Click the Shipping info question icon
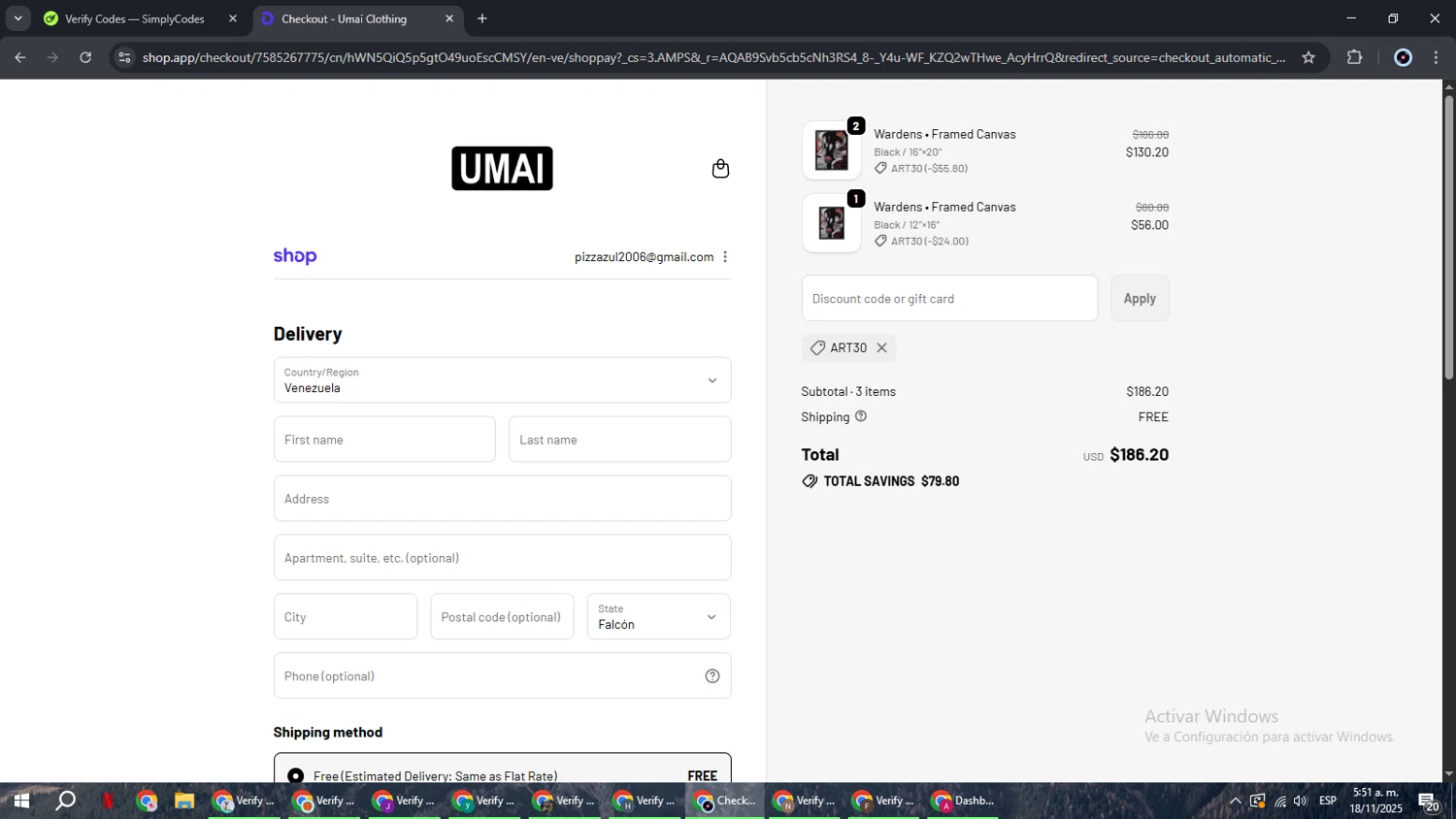 coord(861,416)
